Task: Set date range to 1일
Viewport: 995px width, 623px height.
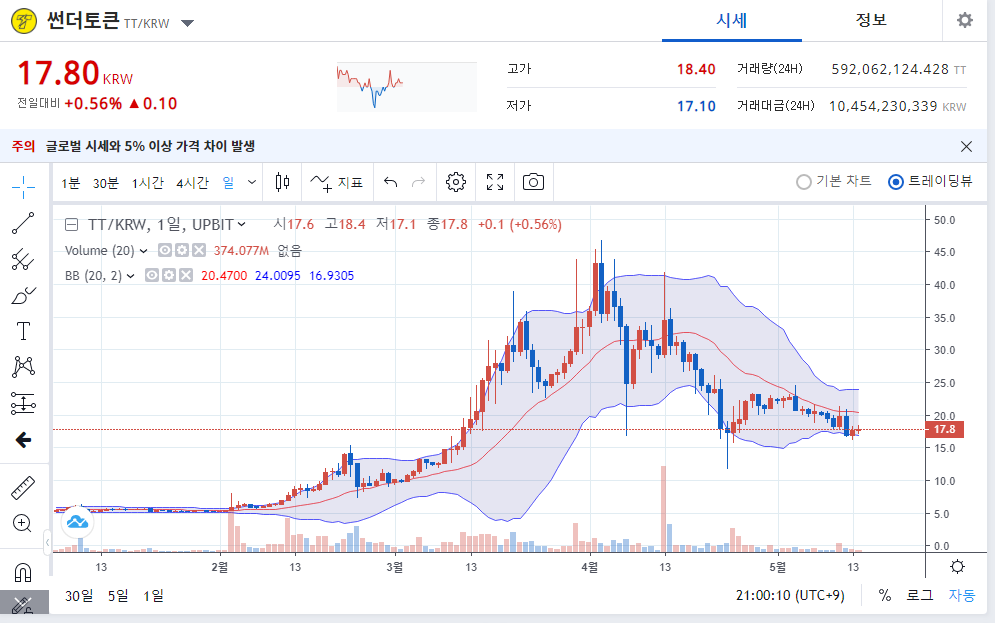Action: click(154, 596)
